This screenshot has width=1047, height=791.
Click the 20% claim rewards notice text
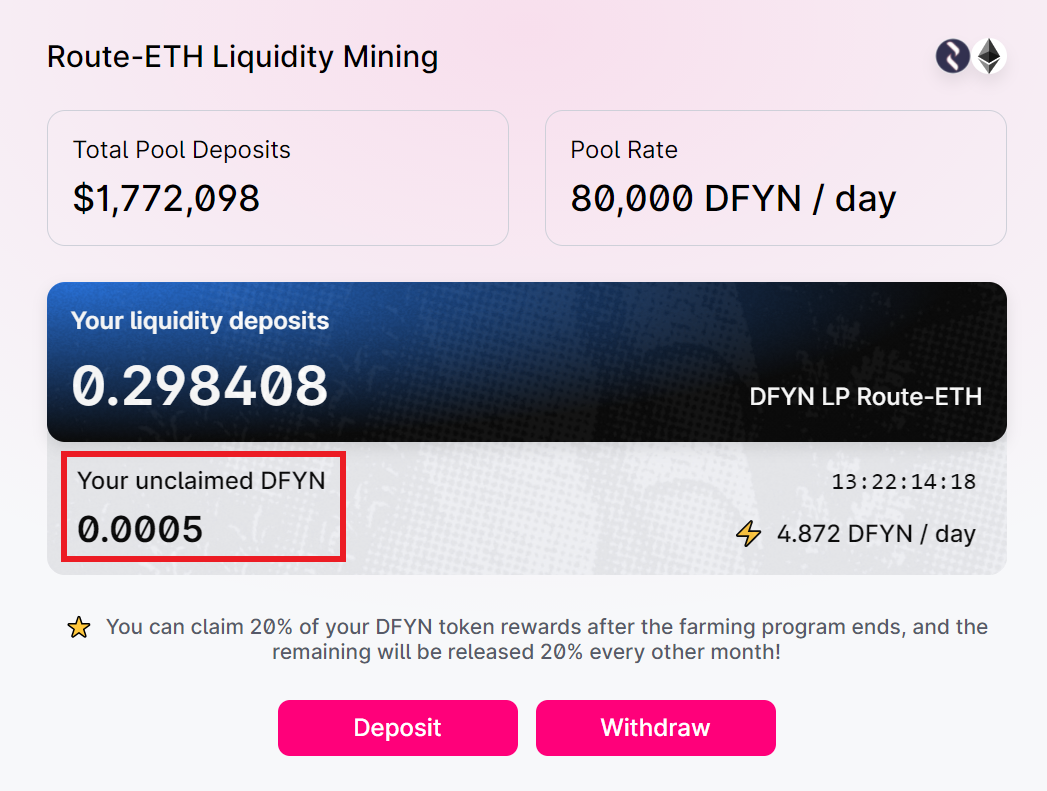pyautogui.click(x=546, y=639)
